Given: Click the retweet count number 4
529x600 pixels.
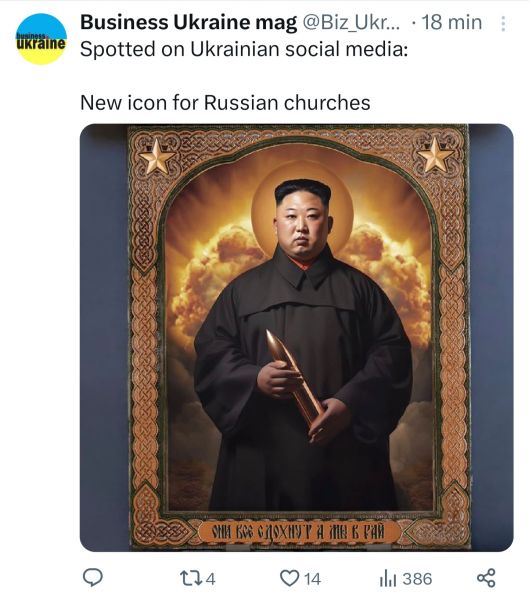Looking at the screenshot, I should (x=211, y=579).
